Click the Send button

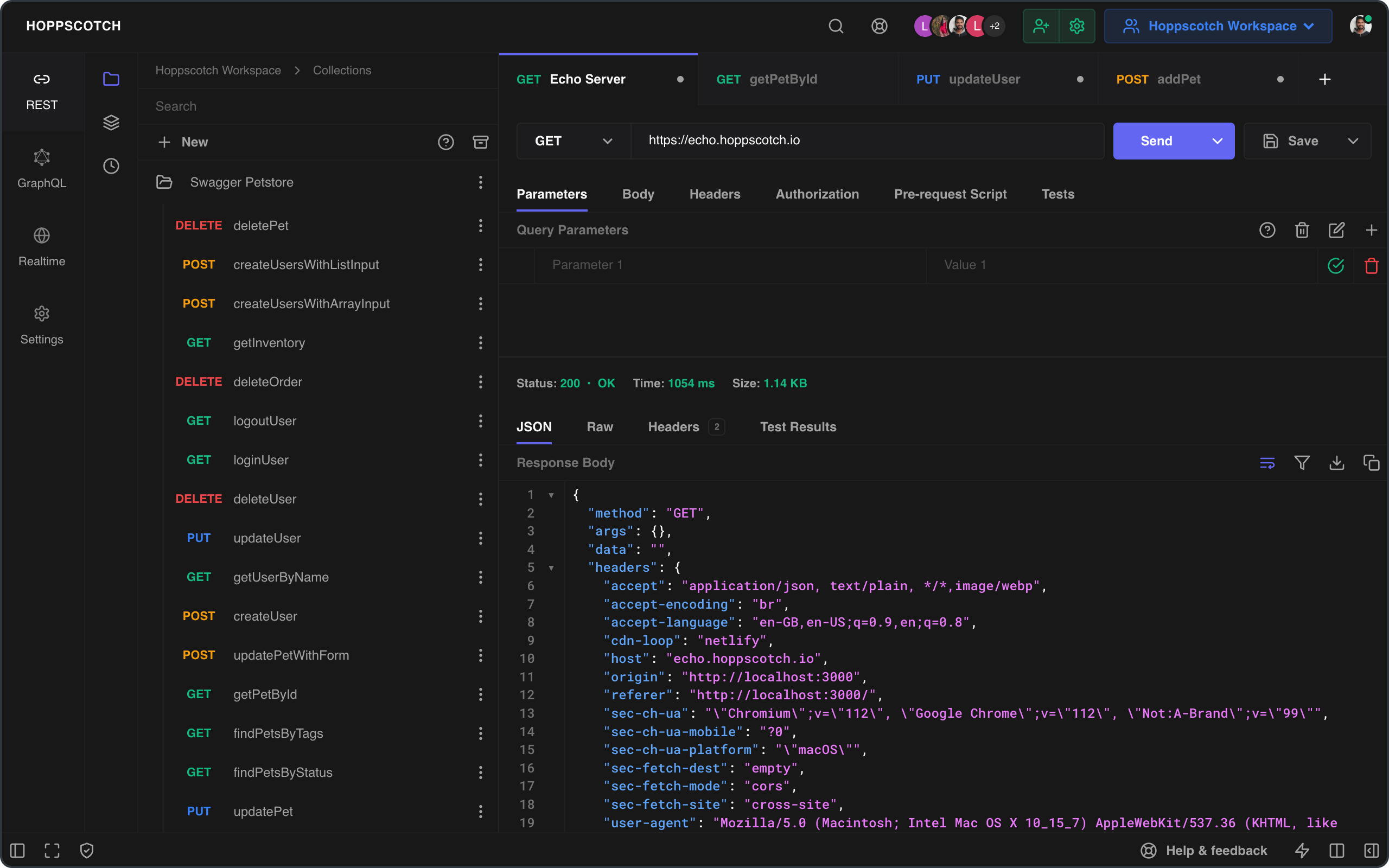click(x=1156, y=141)
